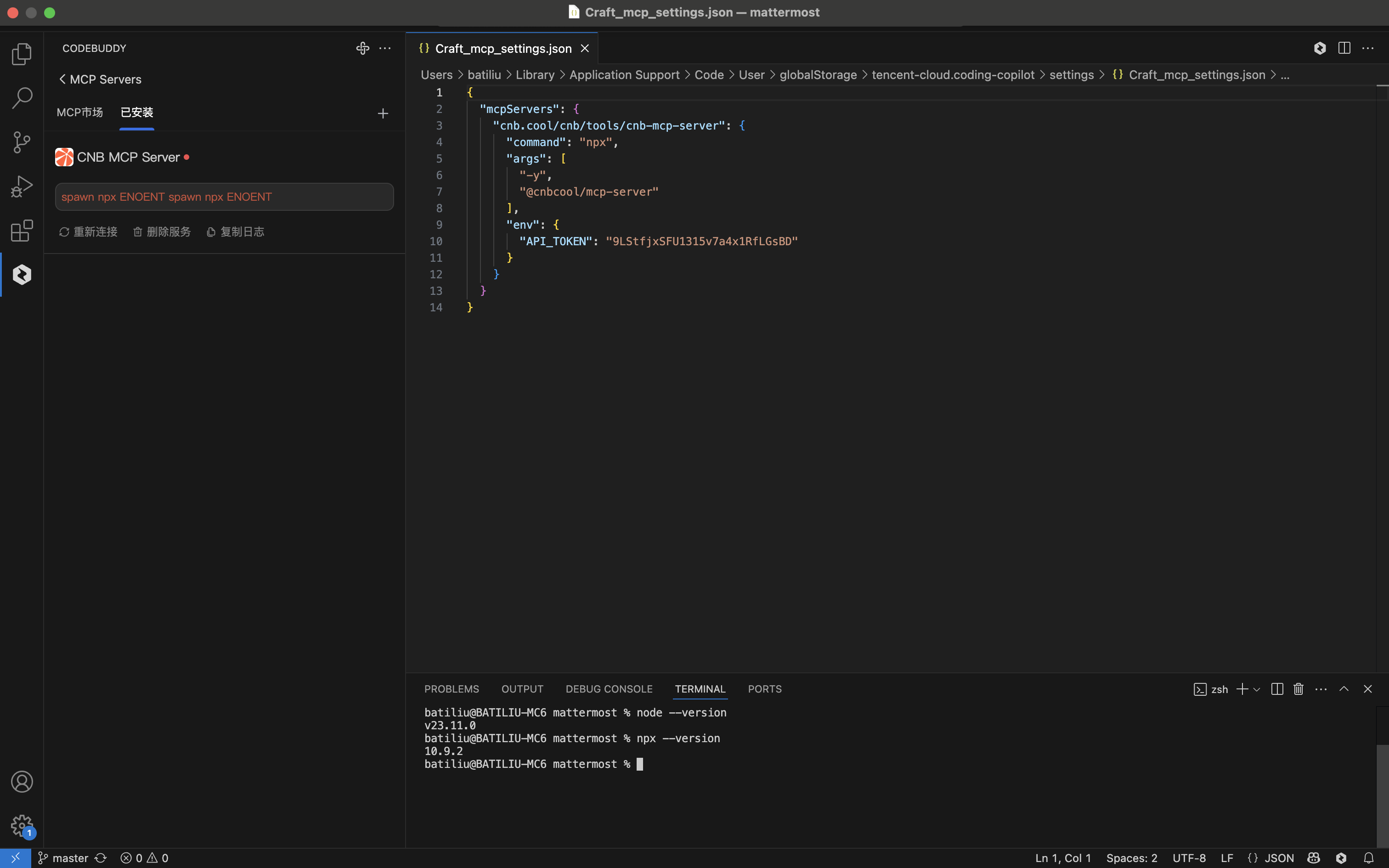Open Source Control view icon
This screenshot has width=1389, height=868.
(x=22, y=142)
